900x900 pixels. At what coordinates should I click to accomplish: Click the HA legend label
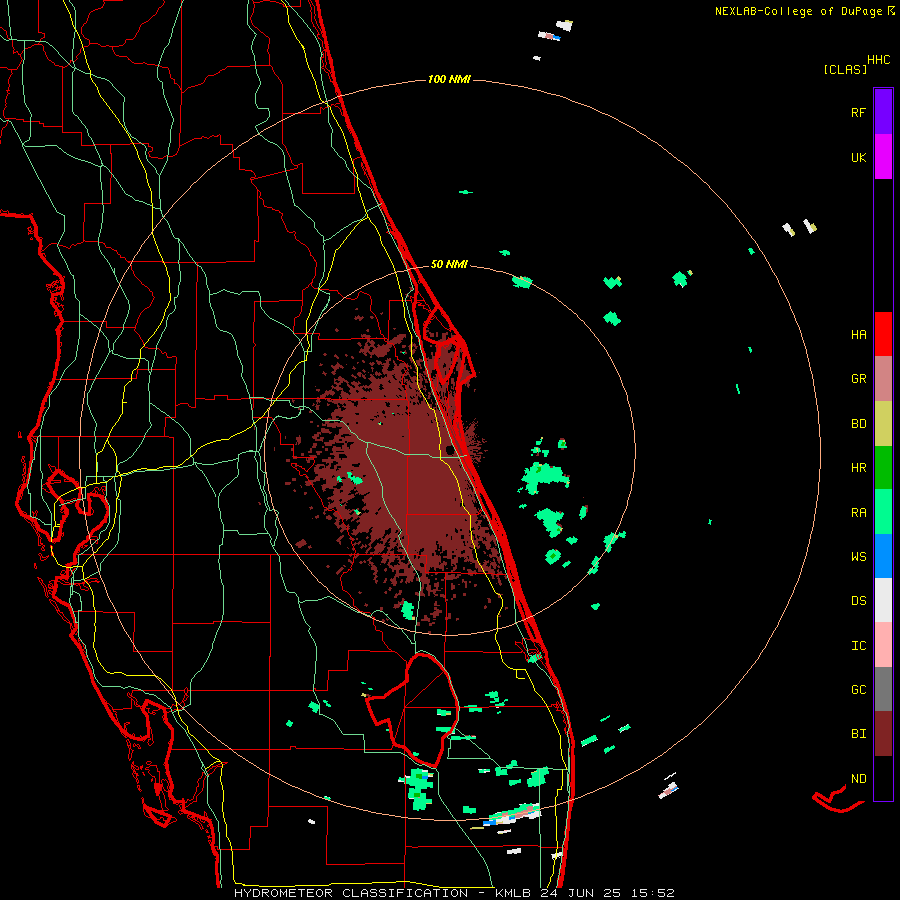click(x=858, y=334)
